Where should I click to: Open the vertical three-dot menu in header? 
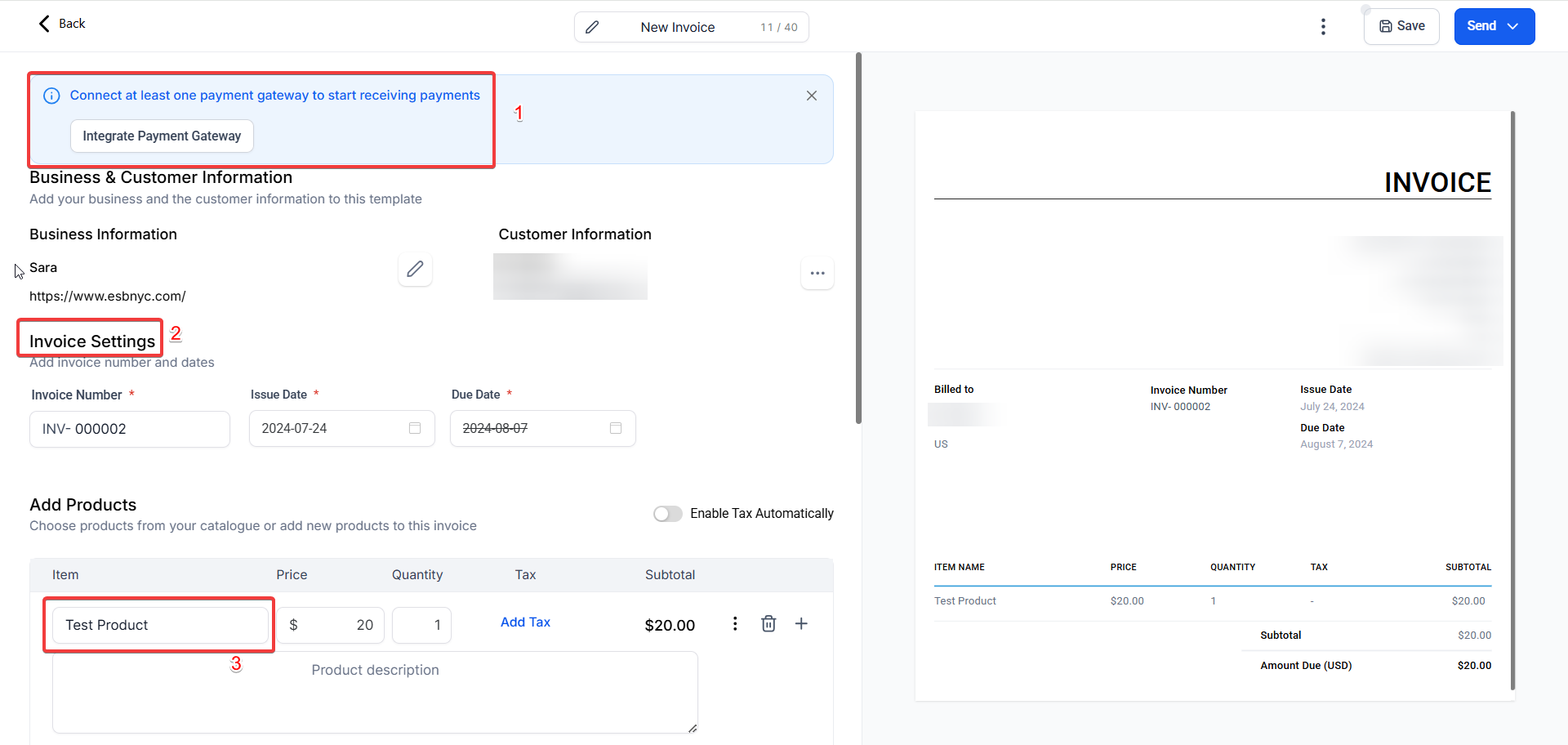[1323, 27]
